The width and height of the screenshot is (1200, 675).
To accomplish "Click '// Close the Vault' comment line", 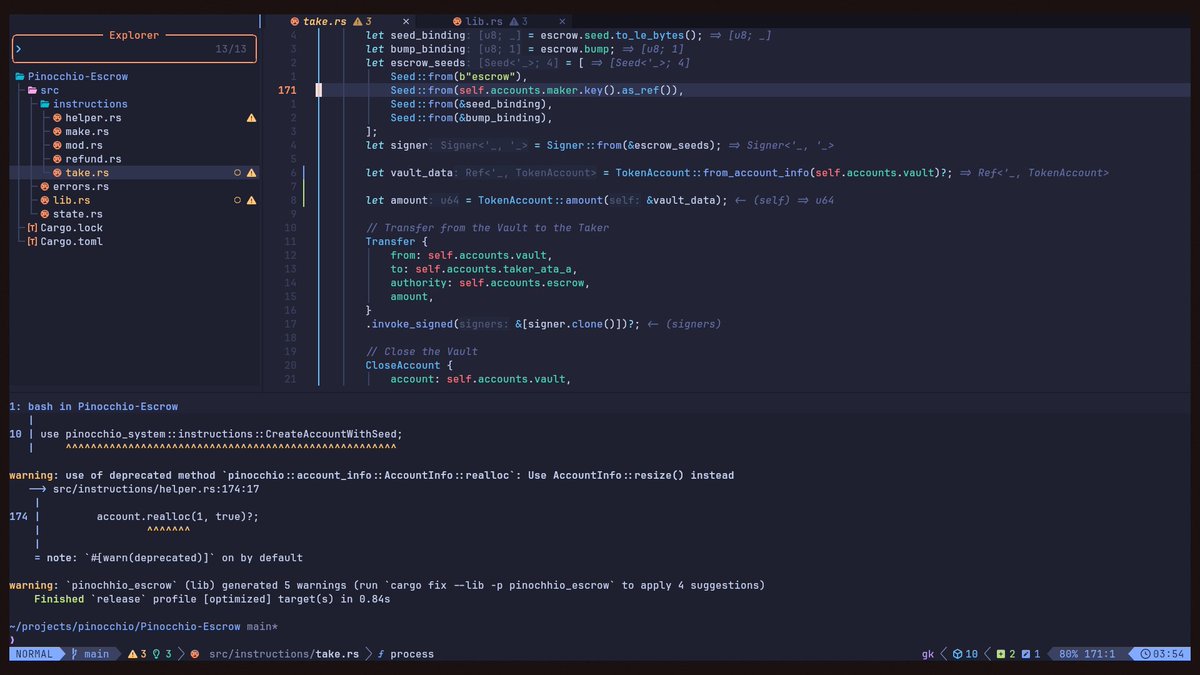I will point(421,352).
